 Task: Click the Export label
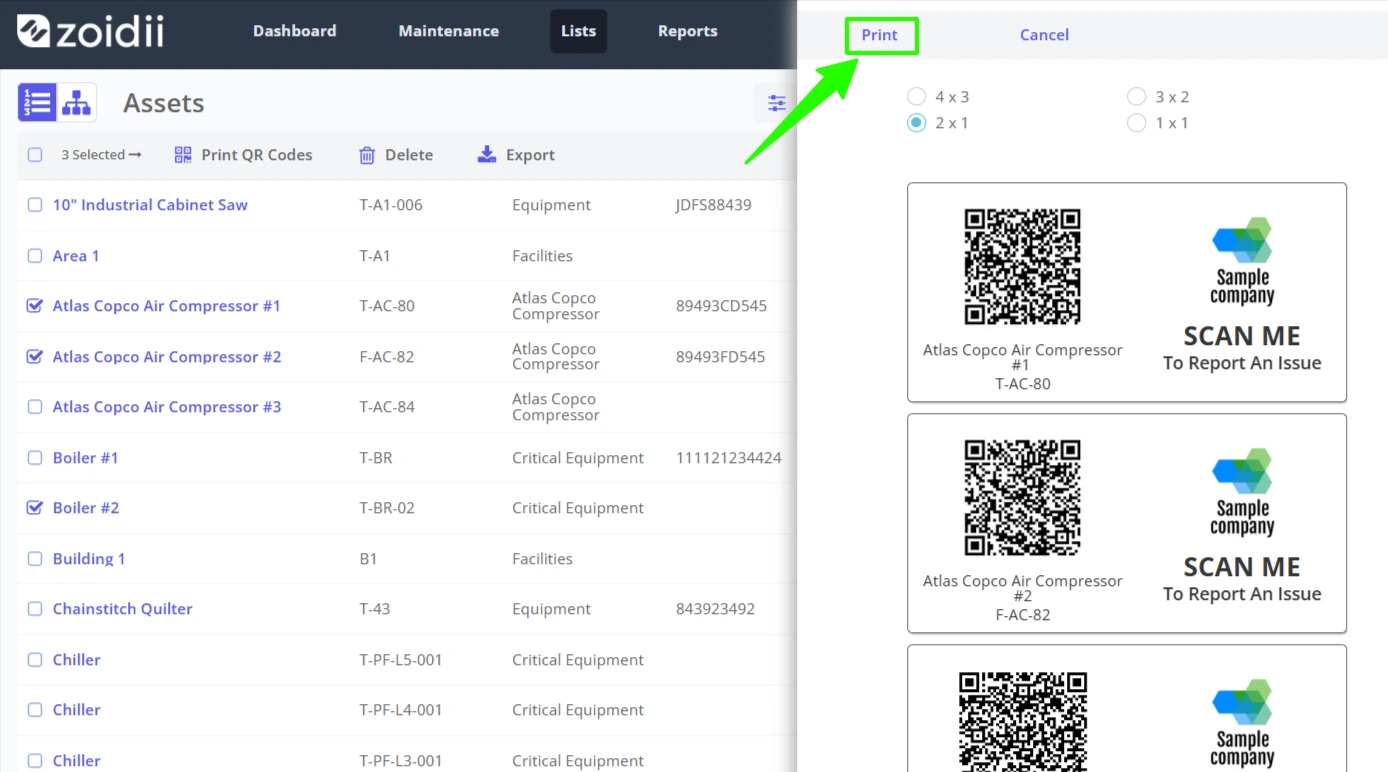coord(530,155)
